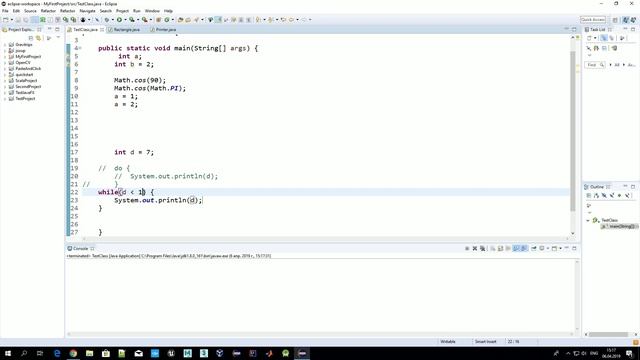Select the ScalaProject item in Project Explorer
640x360 pixels.
point(26,81)
